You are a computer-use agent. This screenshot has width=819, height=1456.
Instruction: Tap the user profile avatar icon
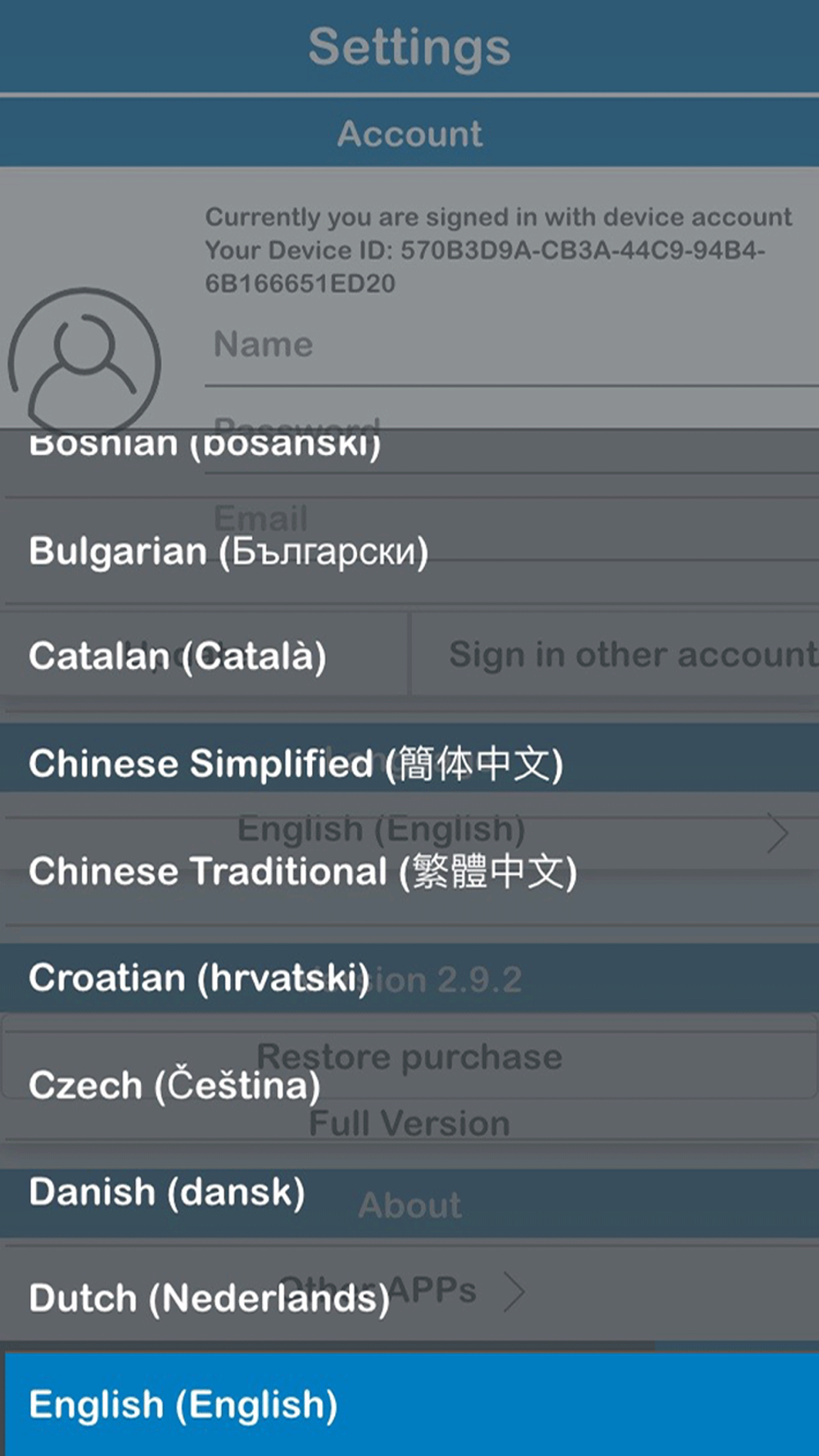coord(84,360)
